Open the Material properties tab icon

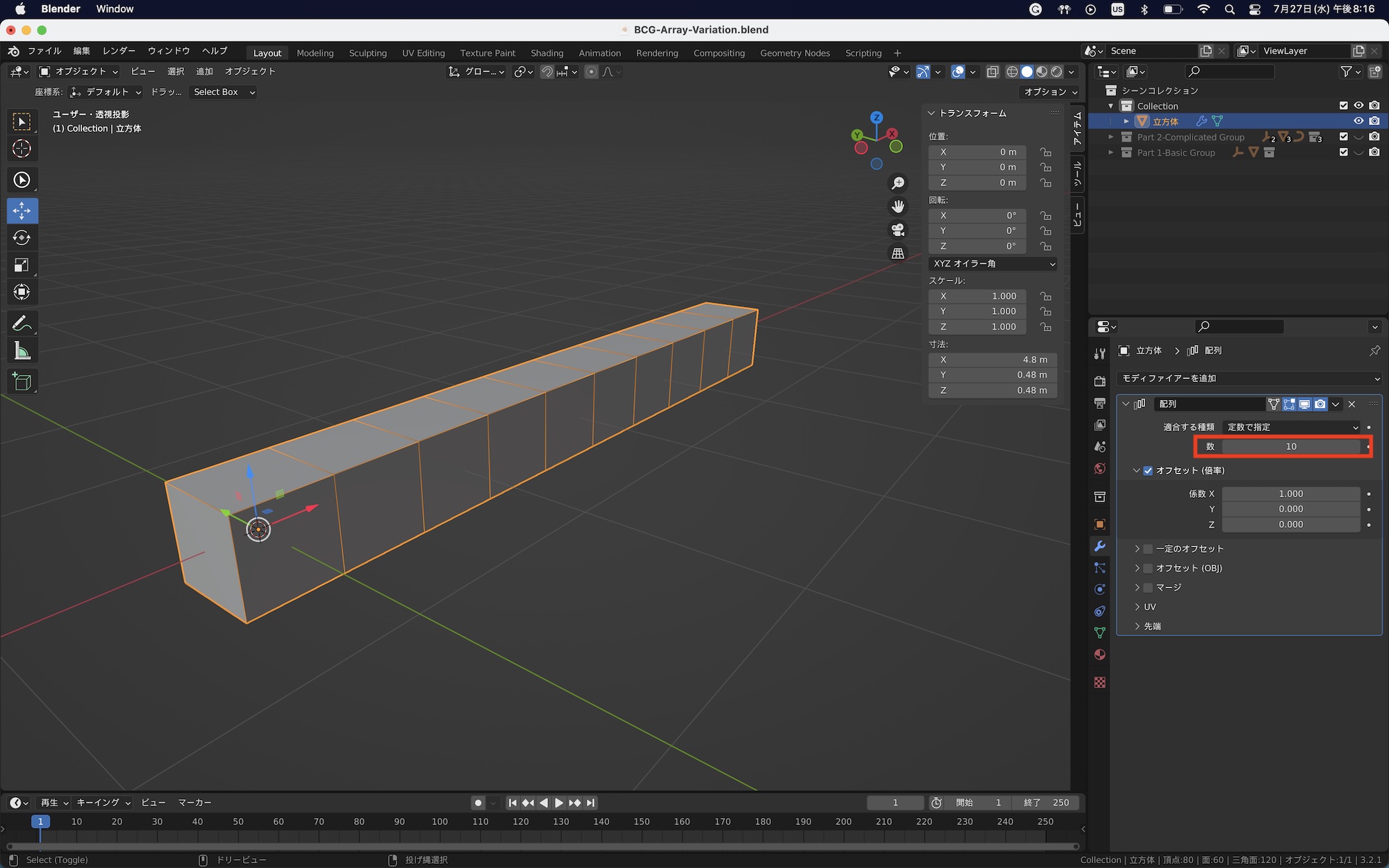tap(1099, 655)
